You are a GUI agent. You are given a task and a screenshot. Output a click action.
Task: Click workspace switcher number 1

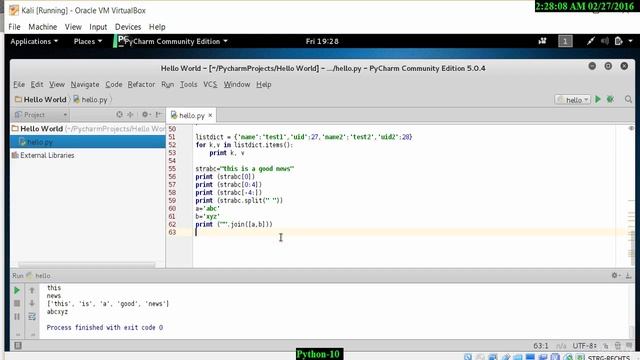(565, 41)
